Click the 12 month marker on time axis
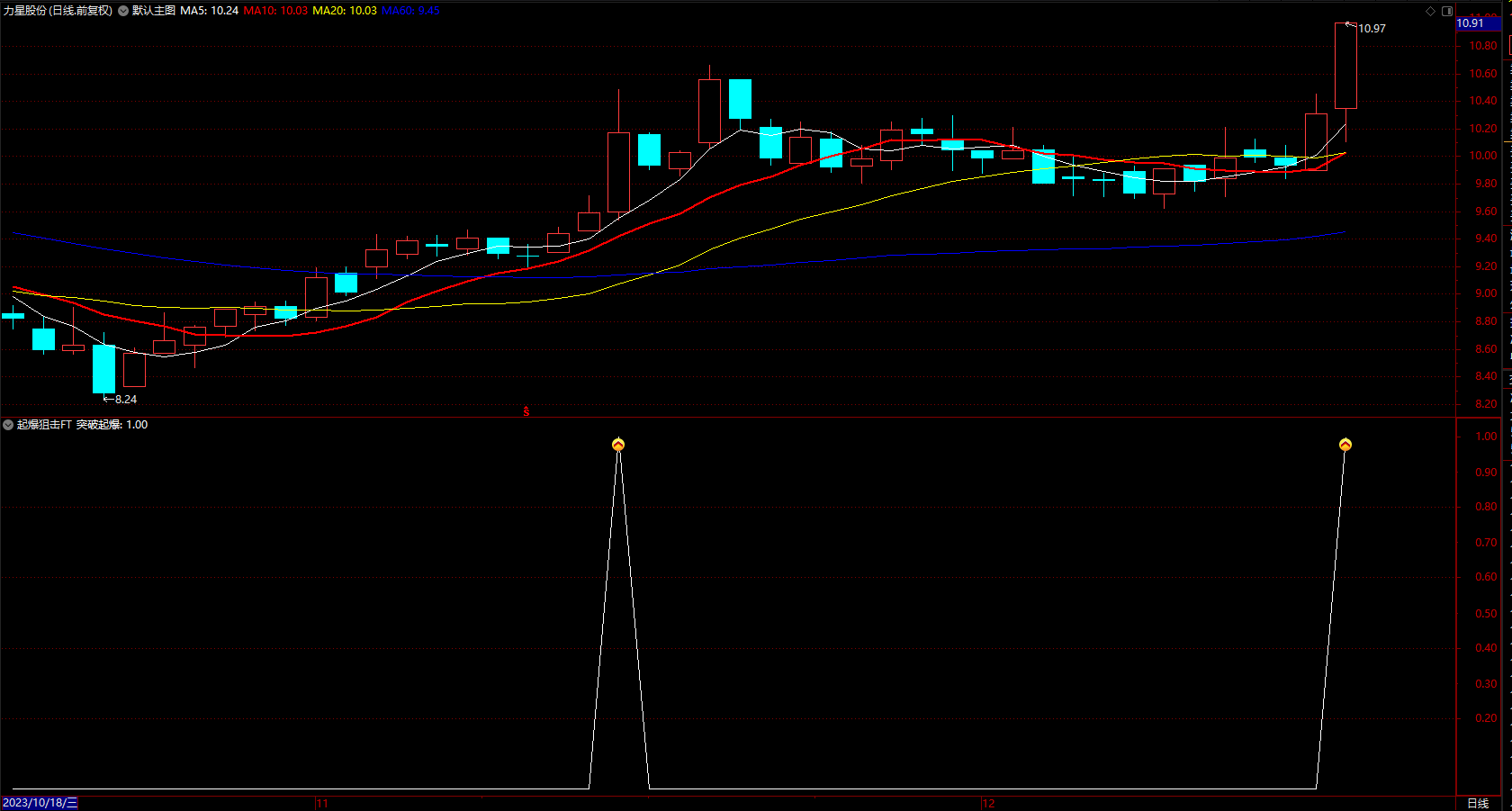1512x811 pixels. tap(988, 803)
